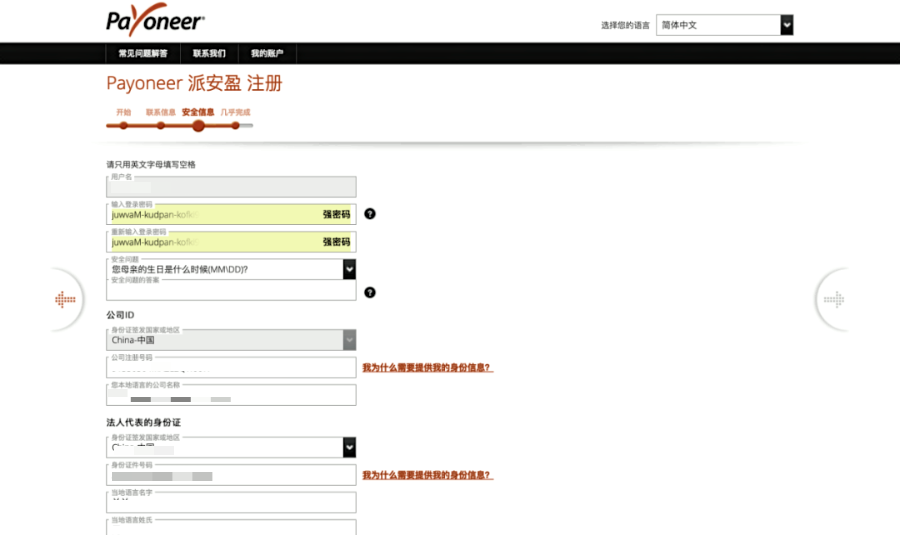
Task: Go to 我的账户 in navigation bar
Action: tap(267, 53)
